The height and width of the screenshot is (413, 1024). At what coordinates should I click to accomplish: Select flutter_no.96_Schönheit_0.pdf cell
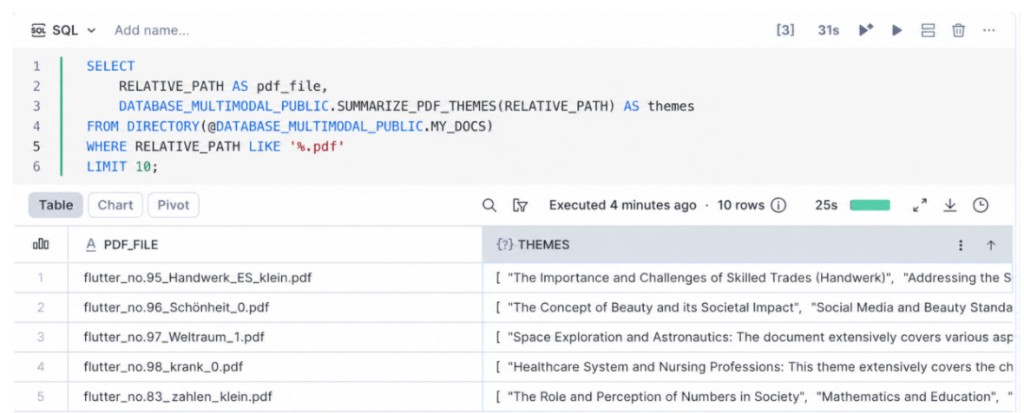click(x=275, y=307)
